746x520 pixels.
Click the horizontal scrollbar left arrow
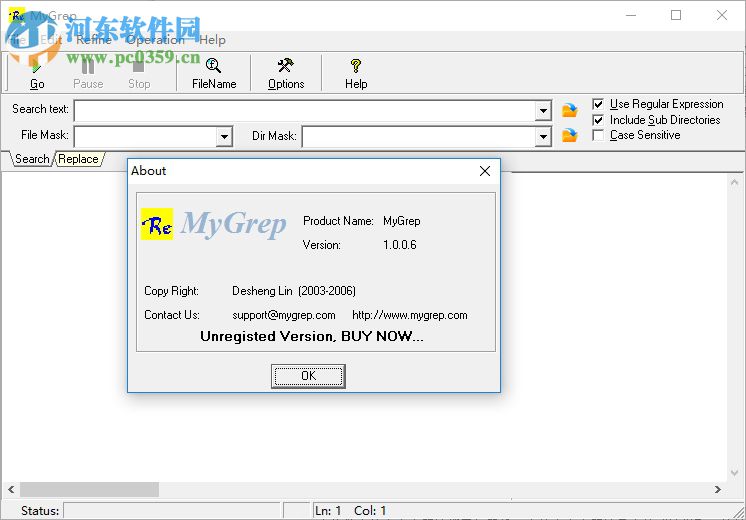tap(11, 489)
